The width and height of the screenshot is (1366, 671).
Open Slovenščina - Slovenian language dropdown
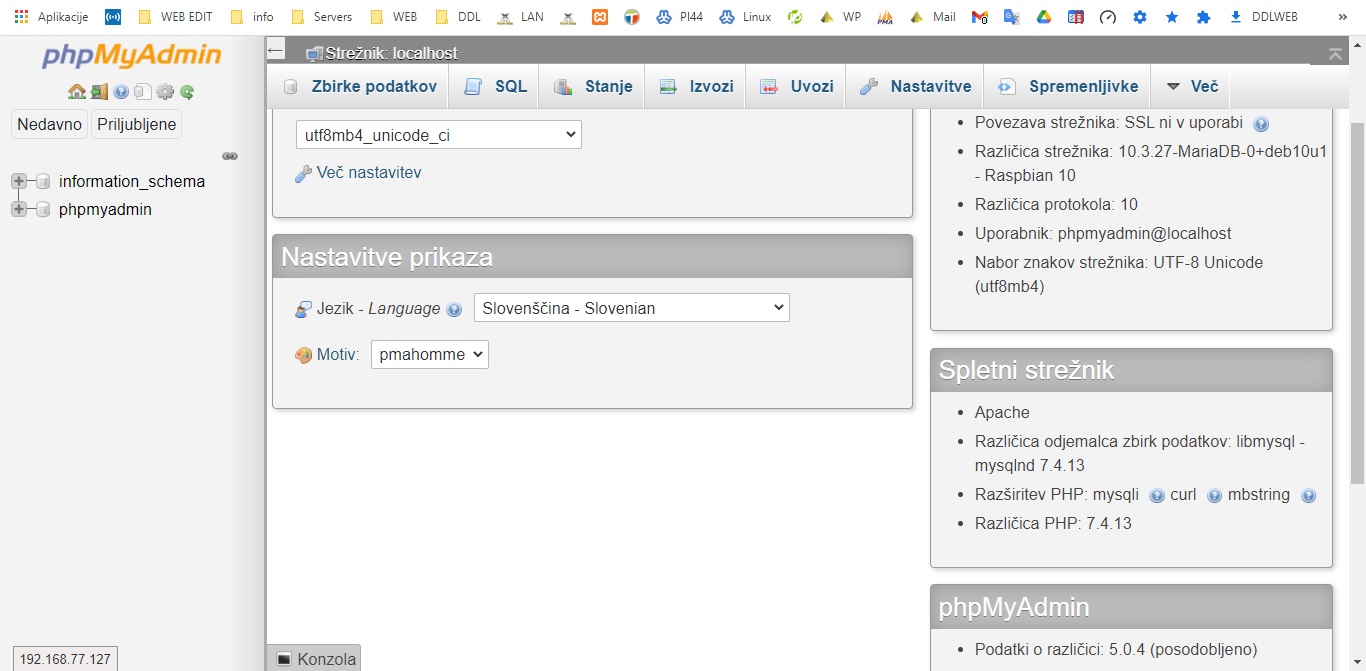pyautogui.click(x=631, y=308)
